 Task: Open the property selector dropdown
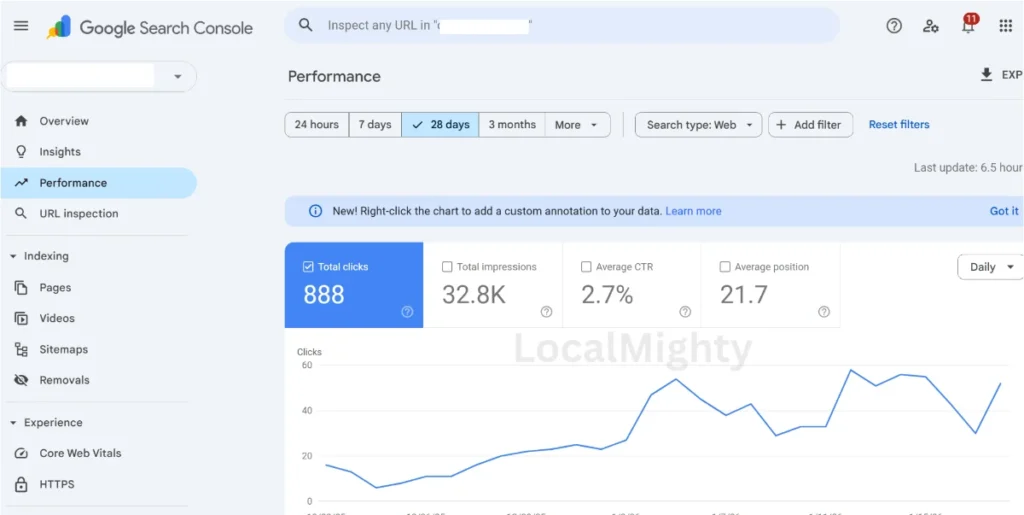point(99,76)
